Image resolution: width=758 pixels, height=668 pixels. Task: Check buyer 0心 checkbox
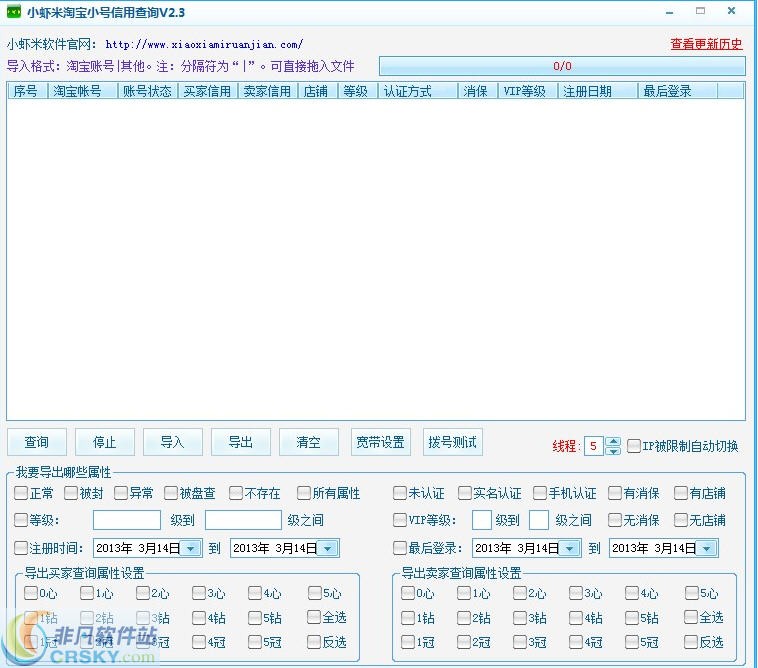point(31,593)
